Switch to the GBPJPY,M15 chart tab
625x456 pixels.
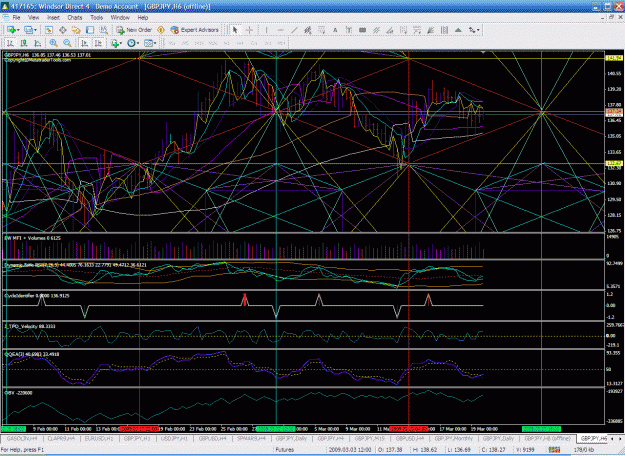click(370, 438)
